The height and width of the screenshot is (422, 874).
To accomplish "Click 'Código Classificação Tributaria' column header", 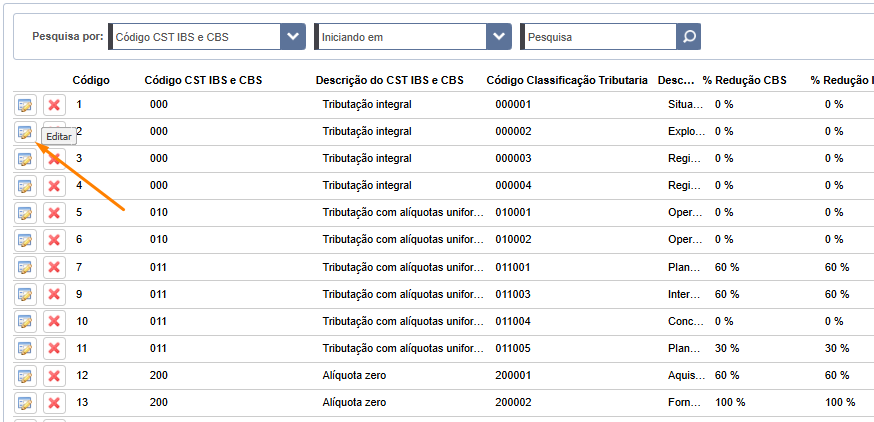I will 566,79.
